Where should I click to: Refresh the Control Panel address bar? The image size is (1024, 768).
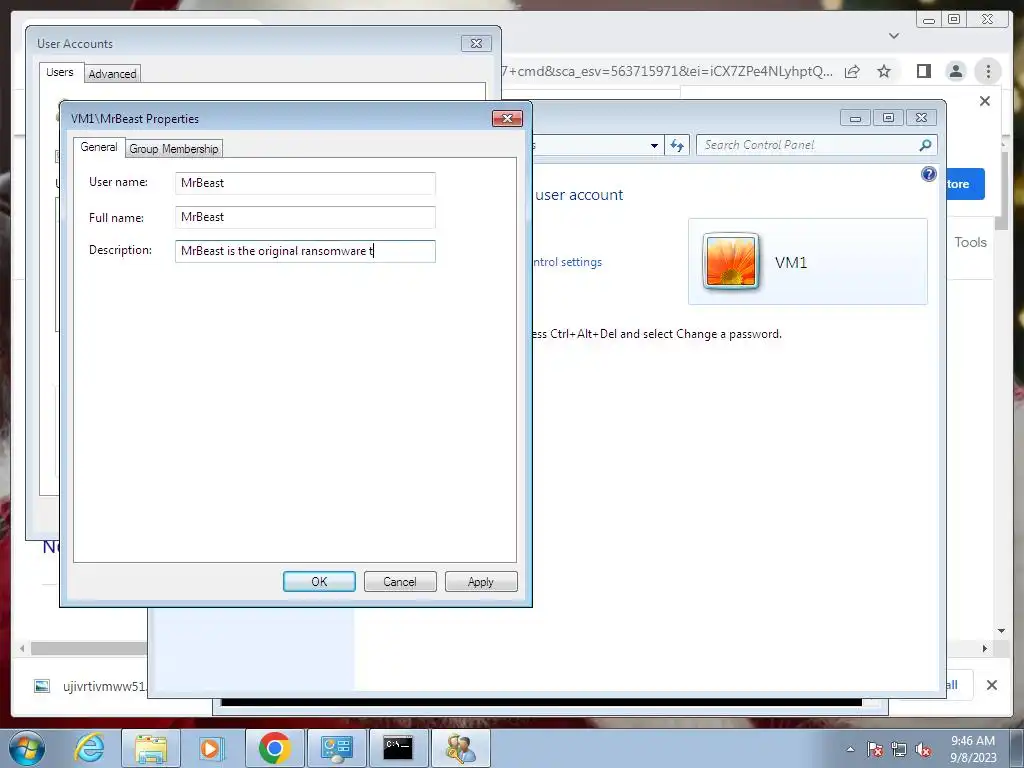click(677, 146)
